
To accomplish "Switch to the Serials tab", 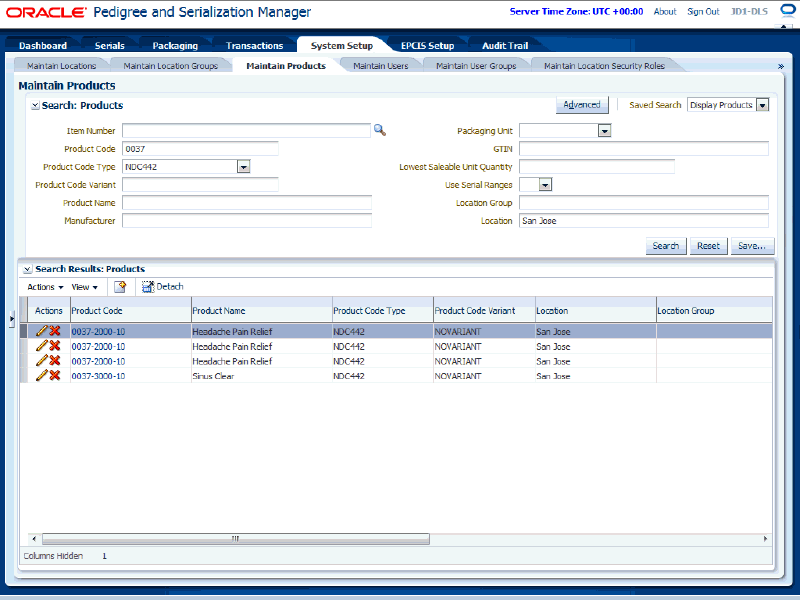I will point(110,45).
